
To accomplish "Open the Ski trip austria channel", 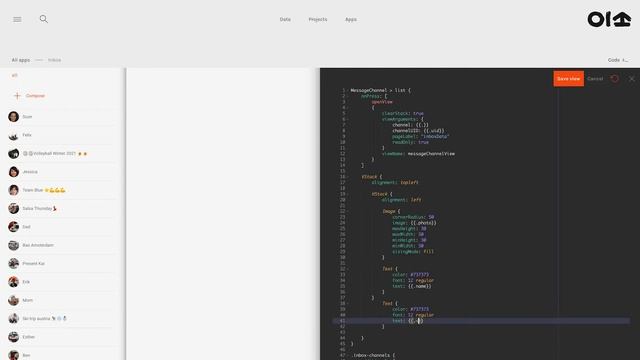I will (62, 319).
